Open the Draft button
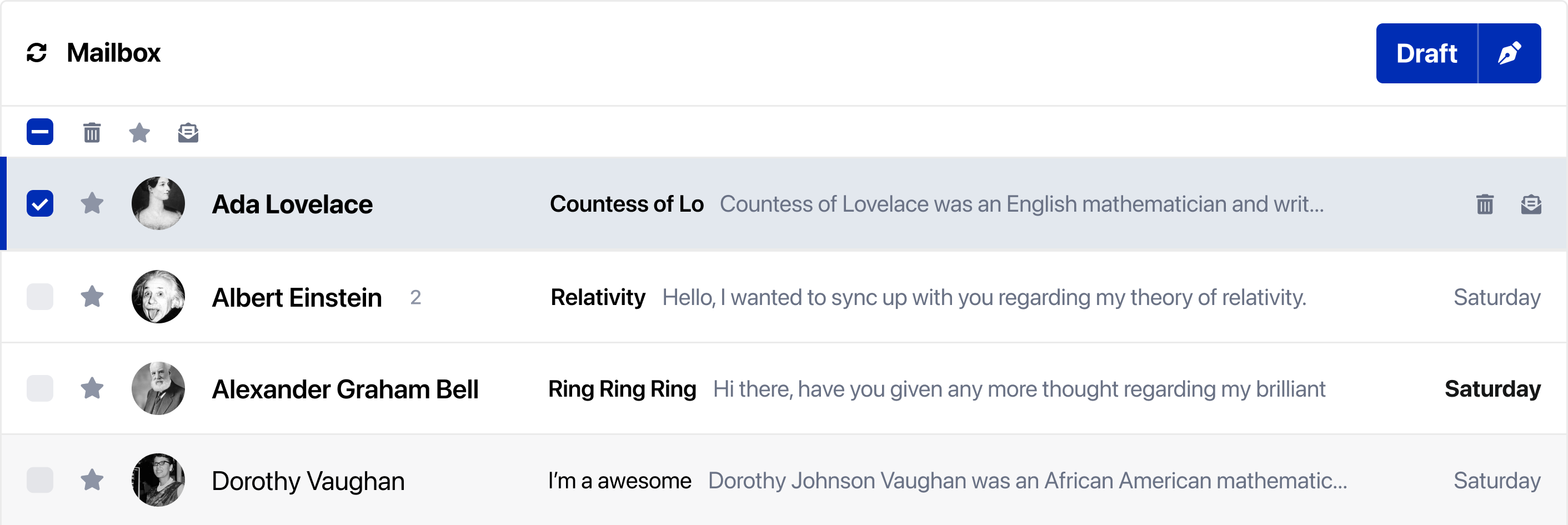This screenshot has width=1568, height=525. pos(1426,53)
